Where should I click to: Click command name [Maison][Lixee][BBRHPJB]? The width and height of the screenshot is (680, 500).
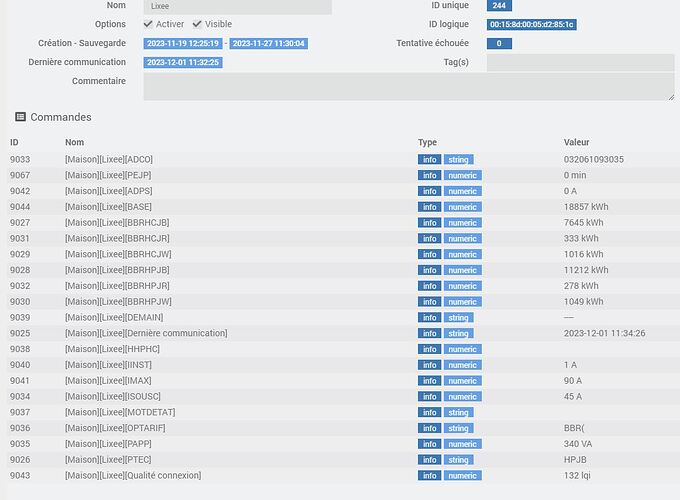point(117,270)
